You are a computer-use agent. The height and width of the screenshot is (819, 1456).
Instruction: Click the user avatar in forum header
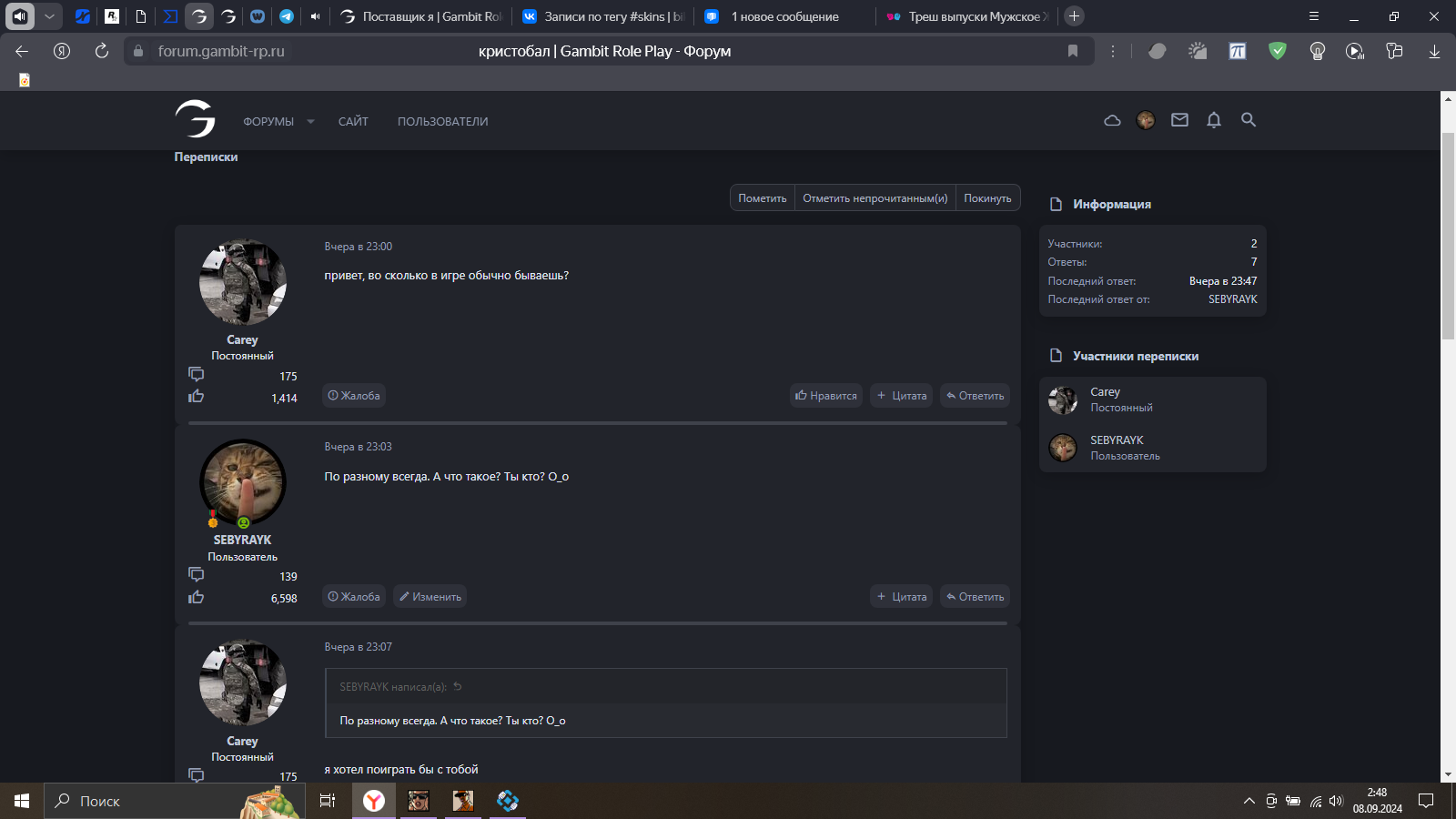click(x=1146, y=120)
